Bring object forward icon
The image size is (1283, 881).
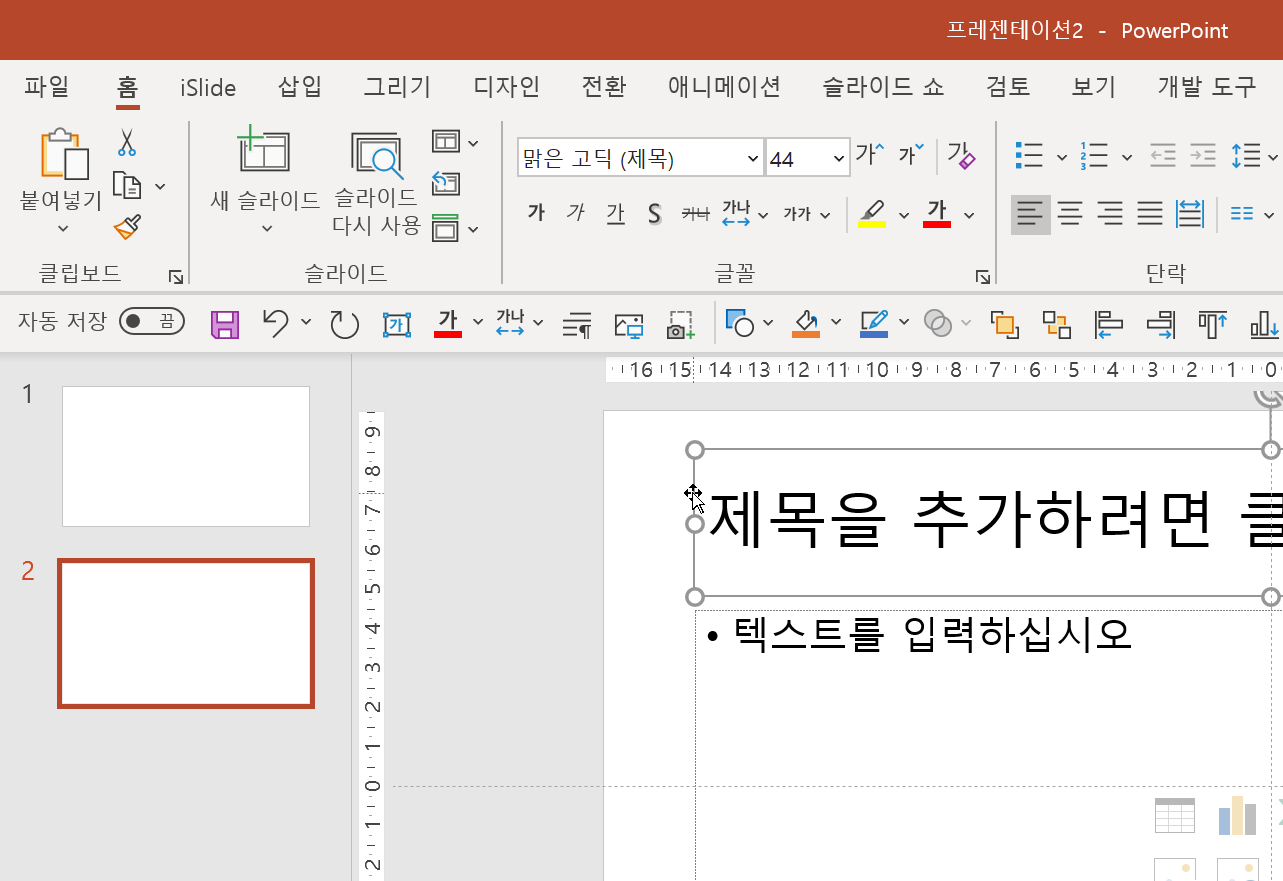1004,324
